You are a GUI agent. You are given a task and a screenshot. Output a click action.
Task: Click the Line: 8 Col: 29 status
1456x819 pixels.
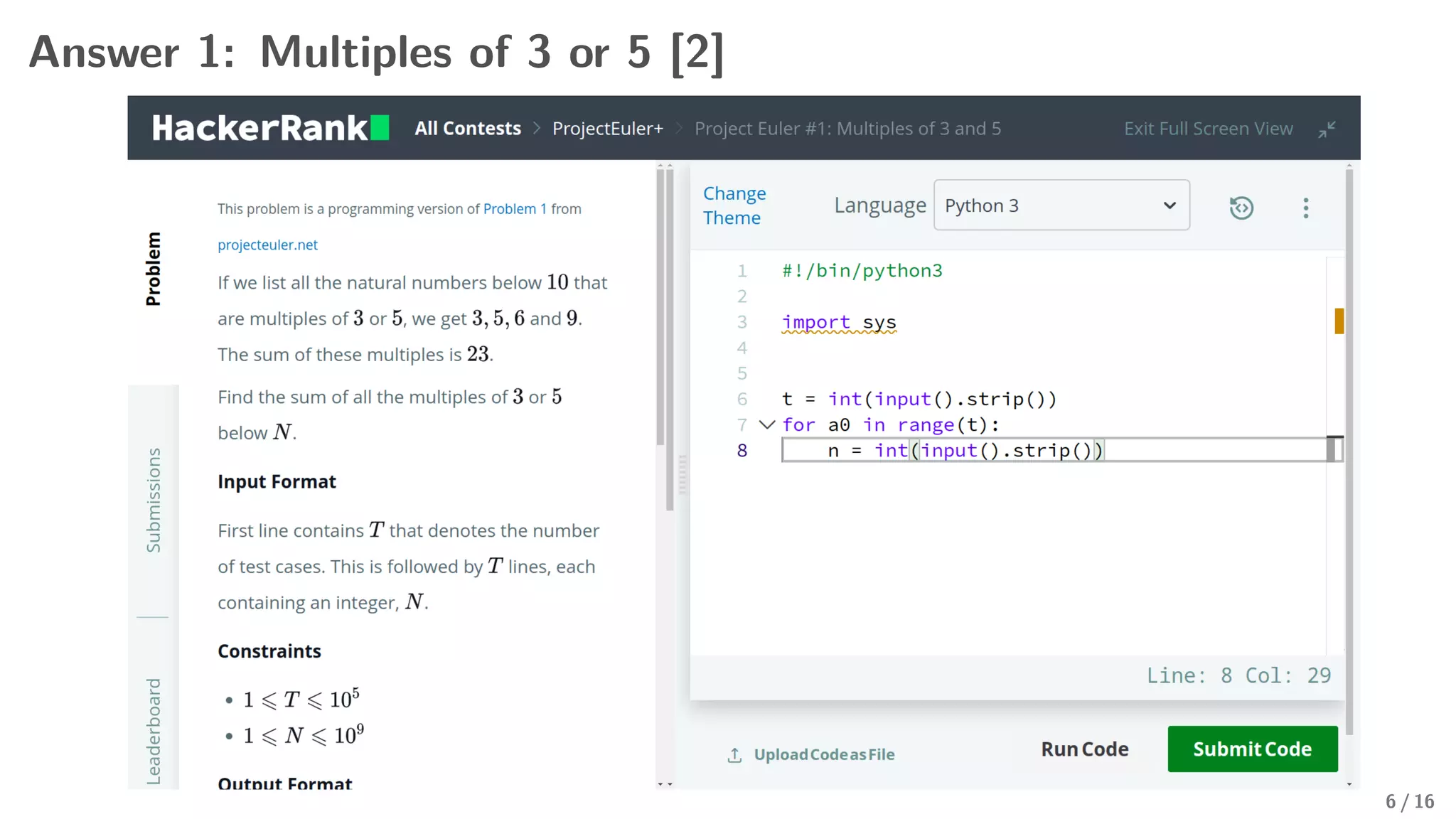[1238, 675]
